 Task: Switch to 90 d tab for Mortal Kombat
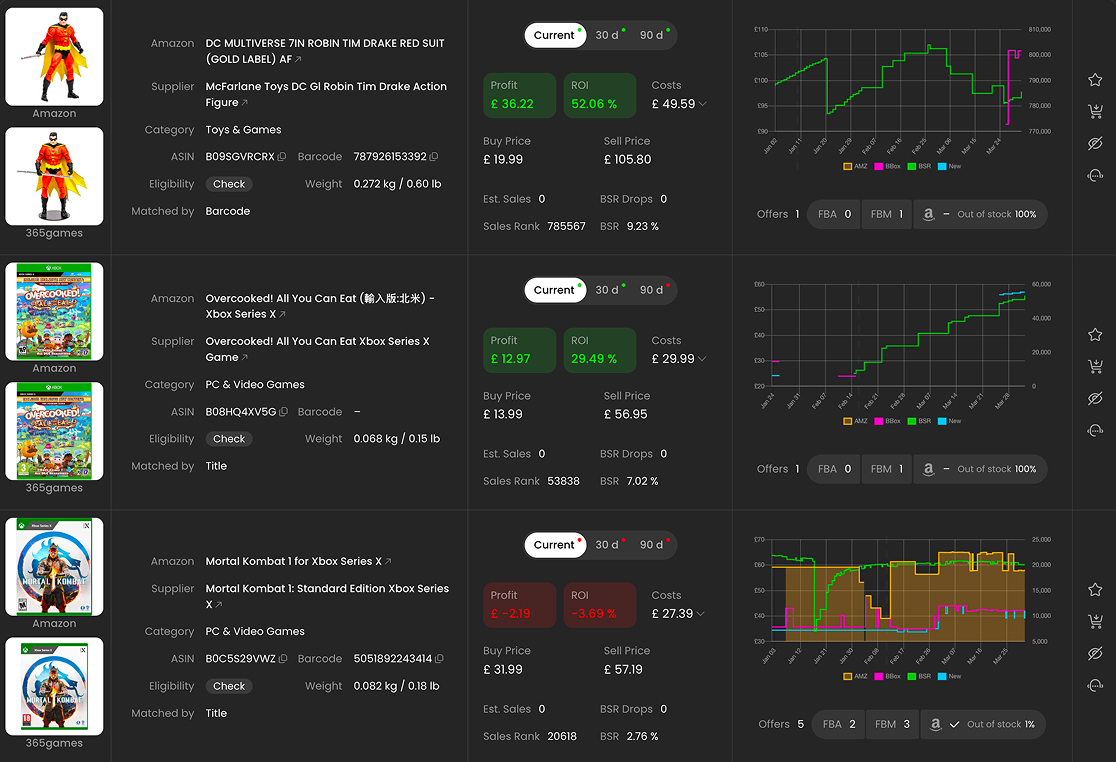(653, 544)
